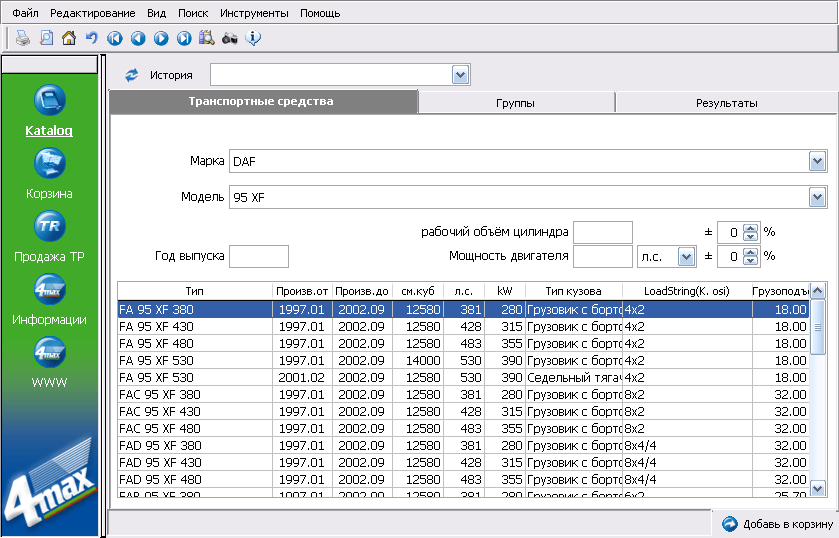Expand the История dropdown
839x538 pixels.
pyautogui.click(x=460, y=75)
